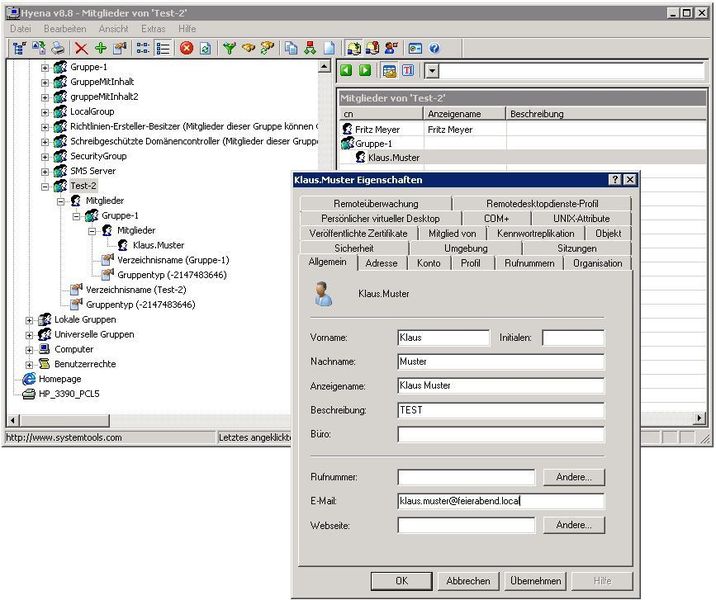Click the tree pane scroll-up arrow
This screenshot has width=716, height=600.
[x=324, y=67]
